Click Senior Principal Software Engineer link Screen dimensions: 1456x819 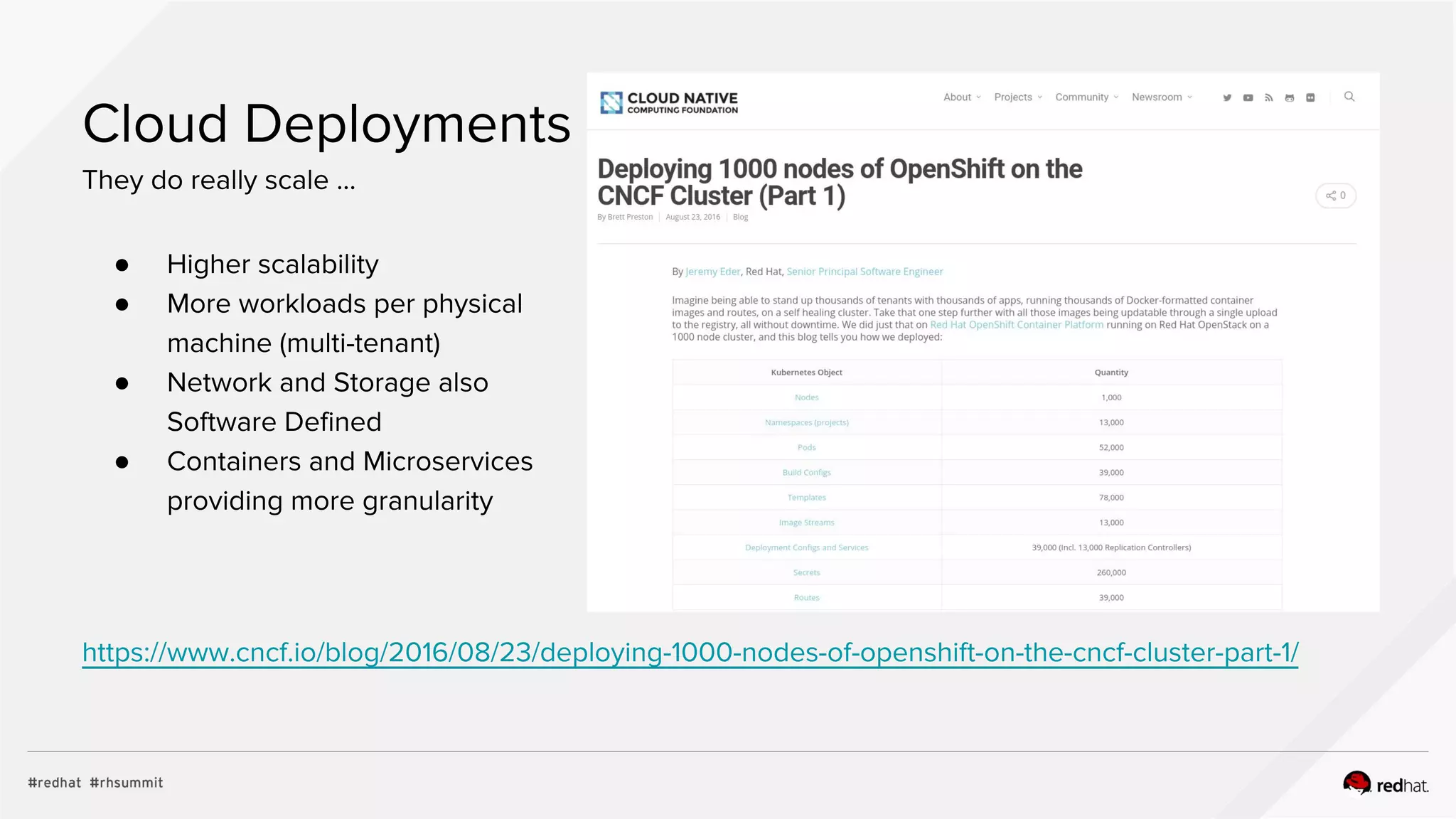(x=864, y=272)
